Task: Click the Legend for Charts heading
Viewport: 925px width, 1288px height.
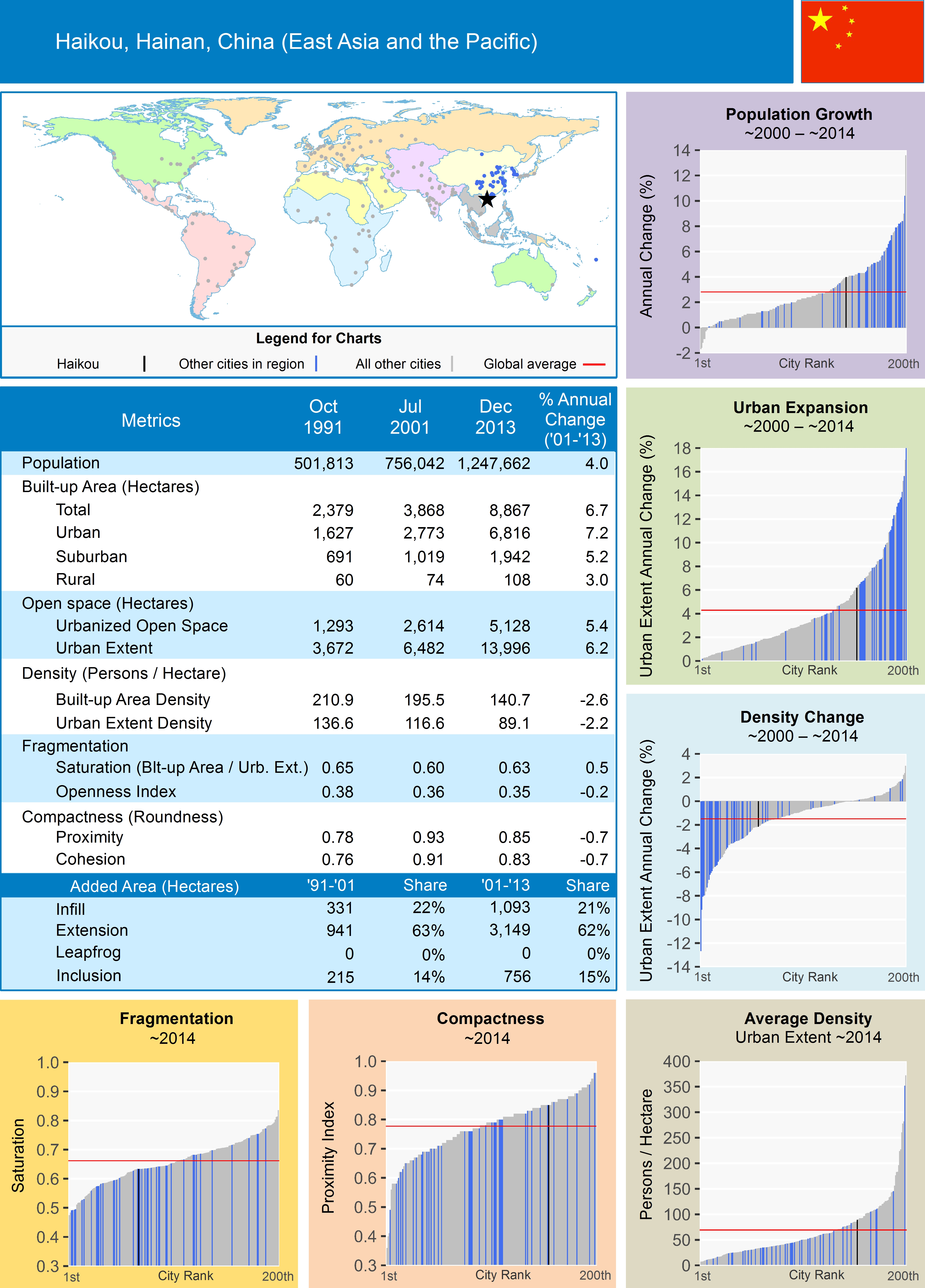Action: coord(318,338)
